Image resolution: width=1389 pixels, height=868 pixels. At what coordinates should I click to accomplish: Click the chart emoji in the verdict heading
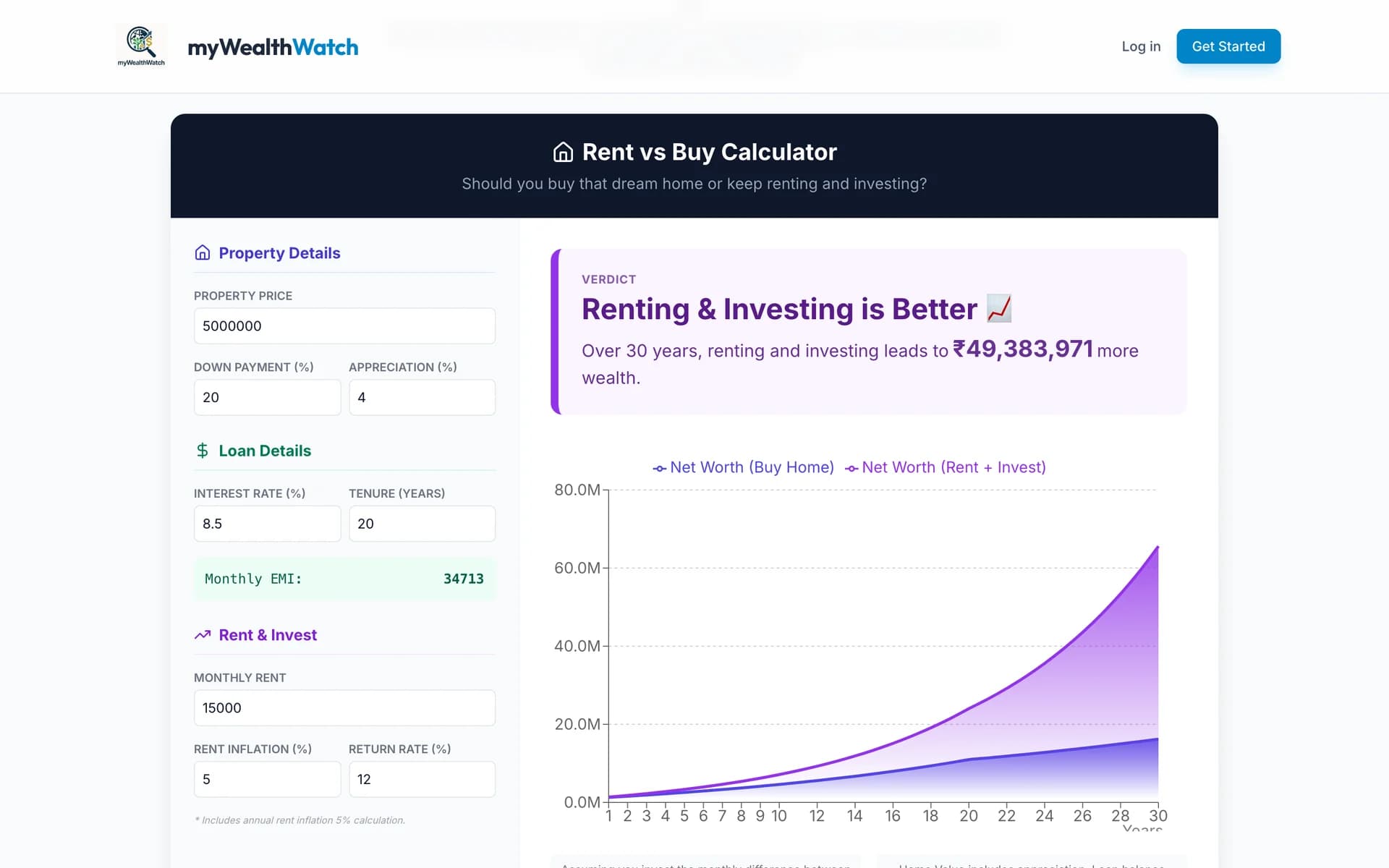999,309
